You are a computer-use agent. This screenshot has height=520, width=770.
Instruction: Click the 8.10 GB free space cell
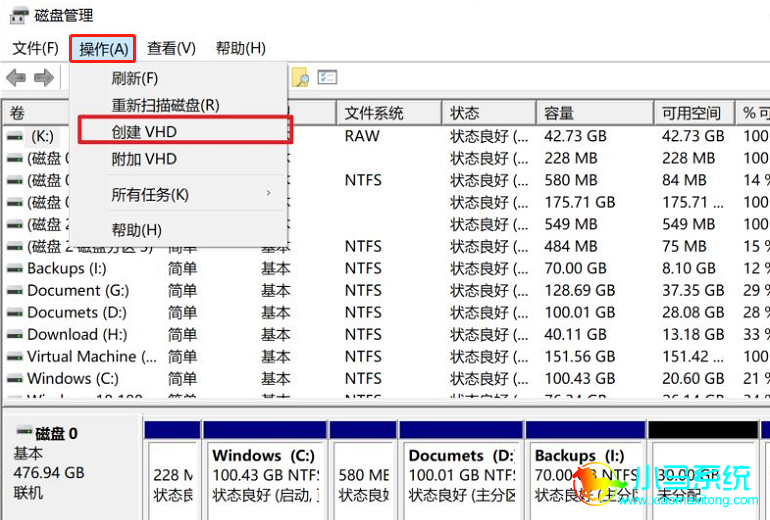[x=688, y=269]
